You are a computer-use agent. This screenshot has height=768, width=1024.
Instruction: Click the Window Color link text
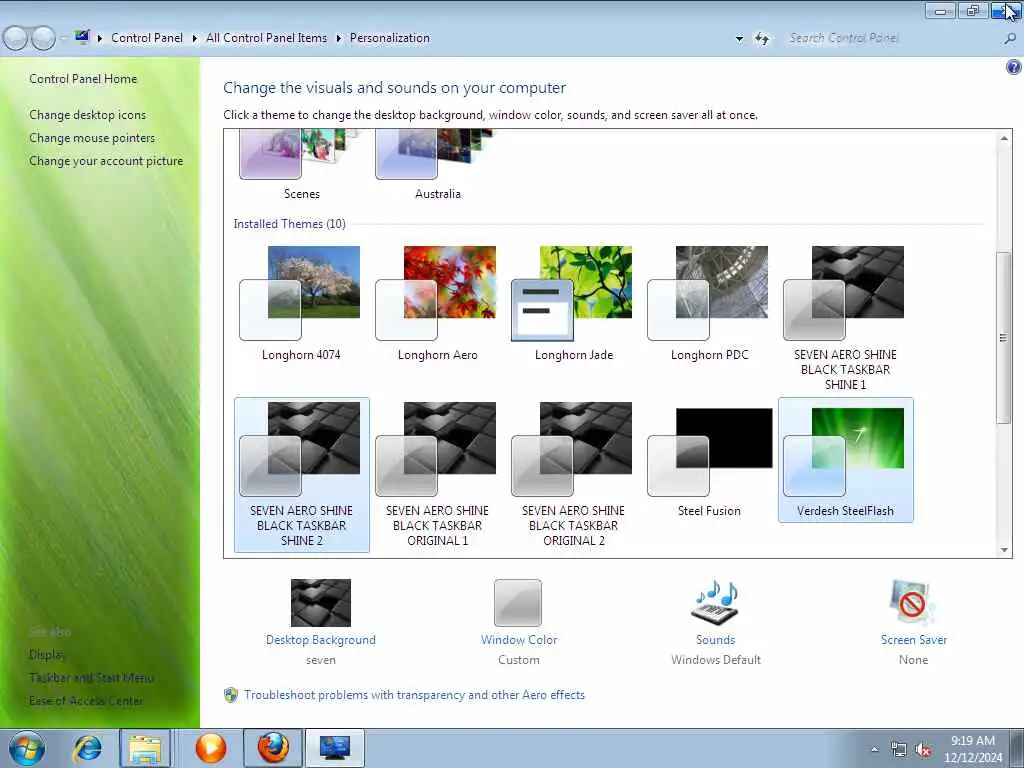pyautogui.click(x=519, y=640)
